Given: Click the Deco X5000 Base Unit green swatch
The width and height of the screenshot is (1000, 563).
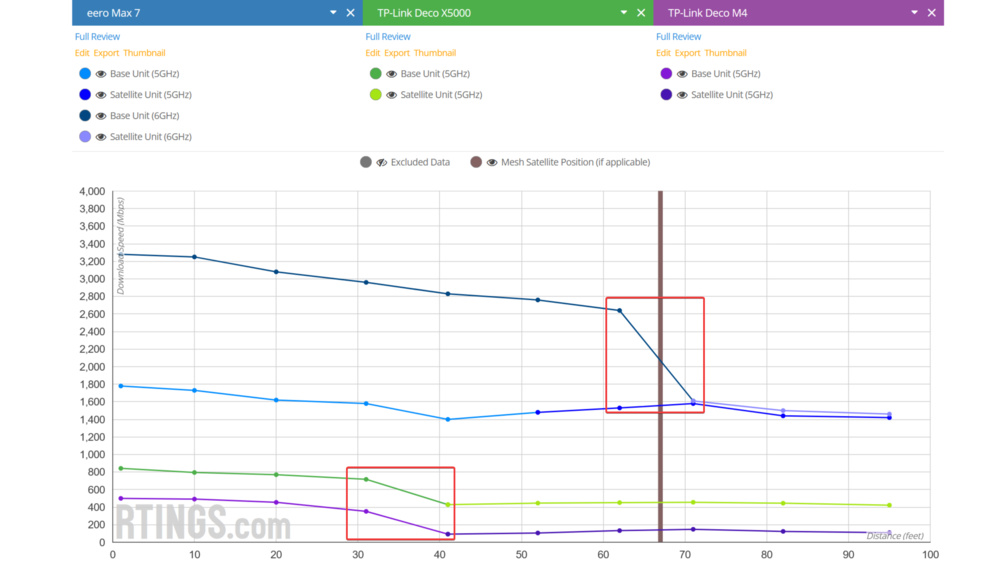Looking at the screenshot, I should [376, 74].
